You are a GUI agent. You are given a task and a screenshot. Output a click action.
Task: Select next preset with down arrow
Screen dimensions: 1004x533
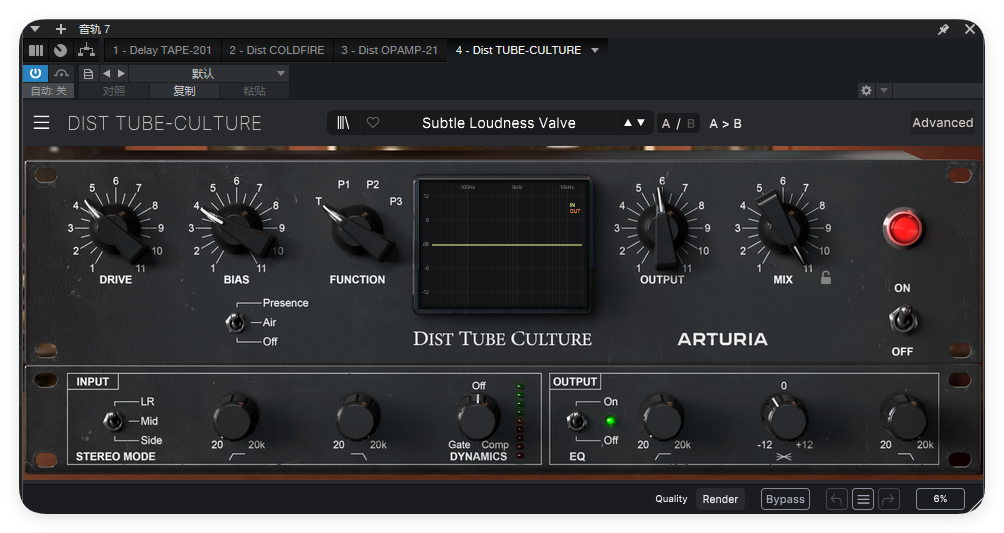[640, 122]
